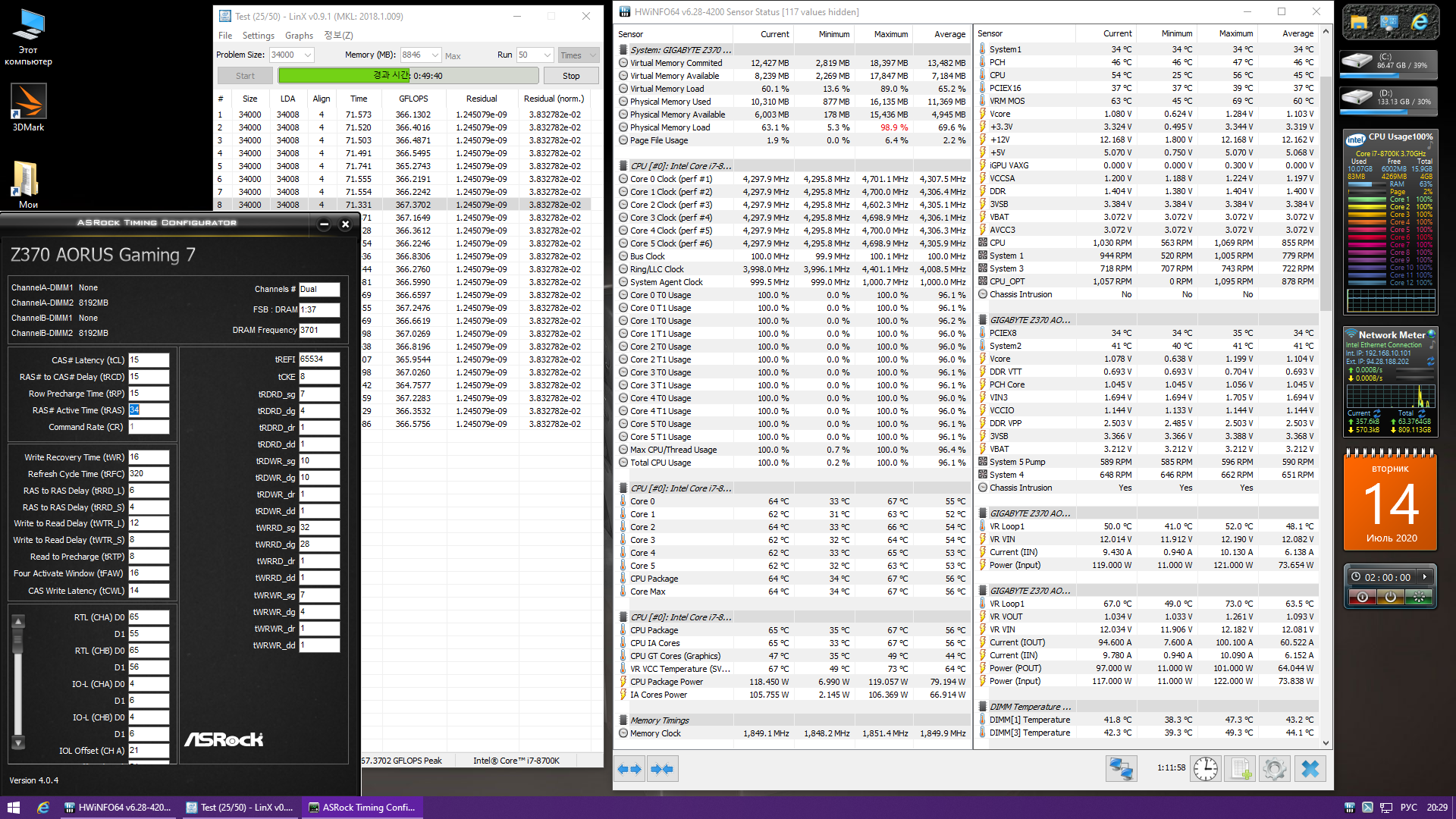Open the Run count dropdown

(x=547, y=55)
